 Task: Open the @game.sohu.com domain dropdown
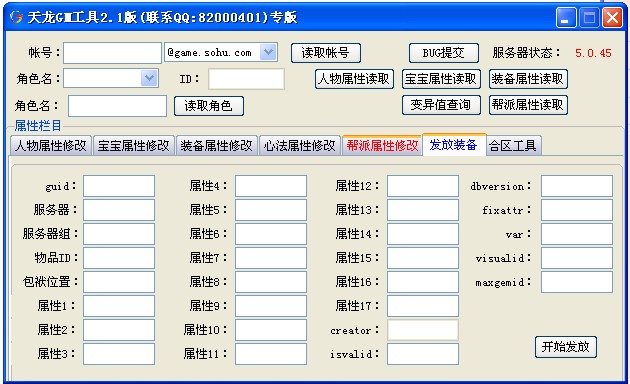268,52
